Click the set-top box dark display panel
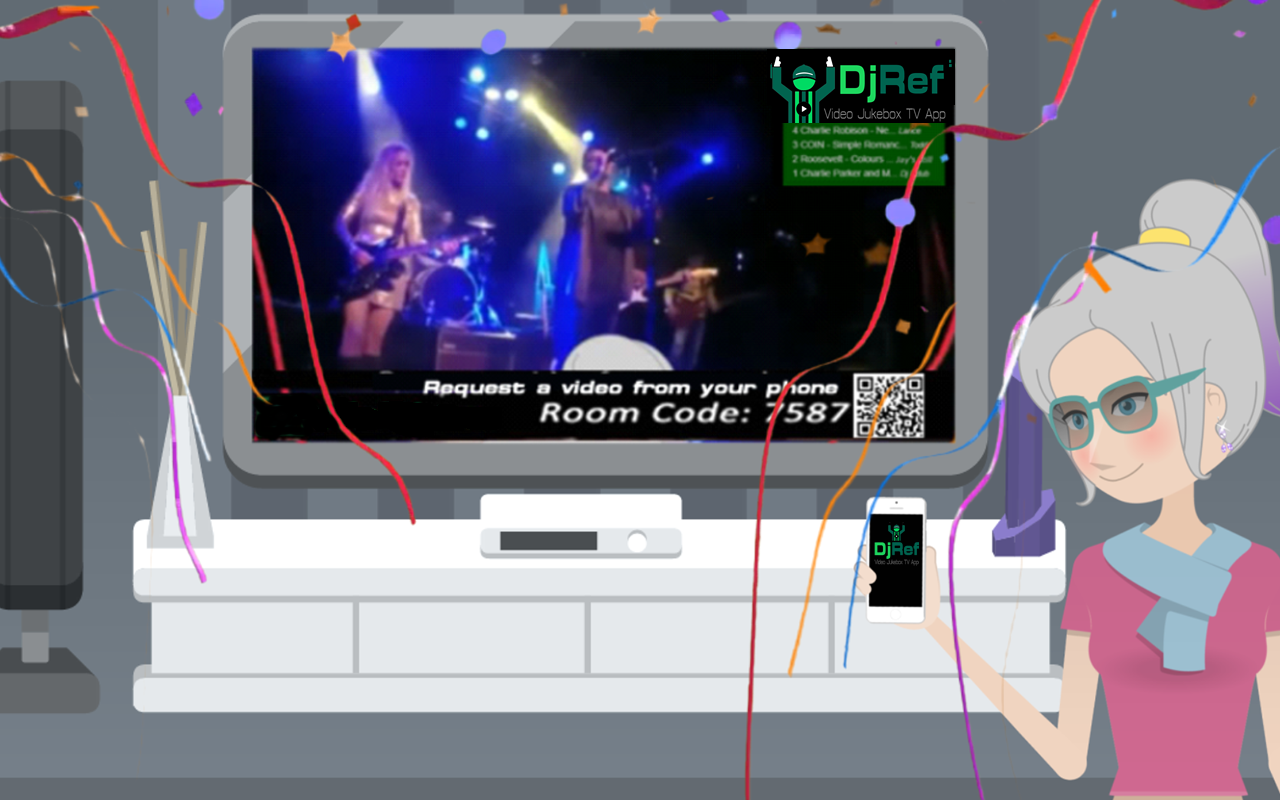 pyautogui.click(x=548, y=541)
